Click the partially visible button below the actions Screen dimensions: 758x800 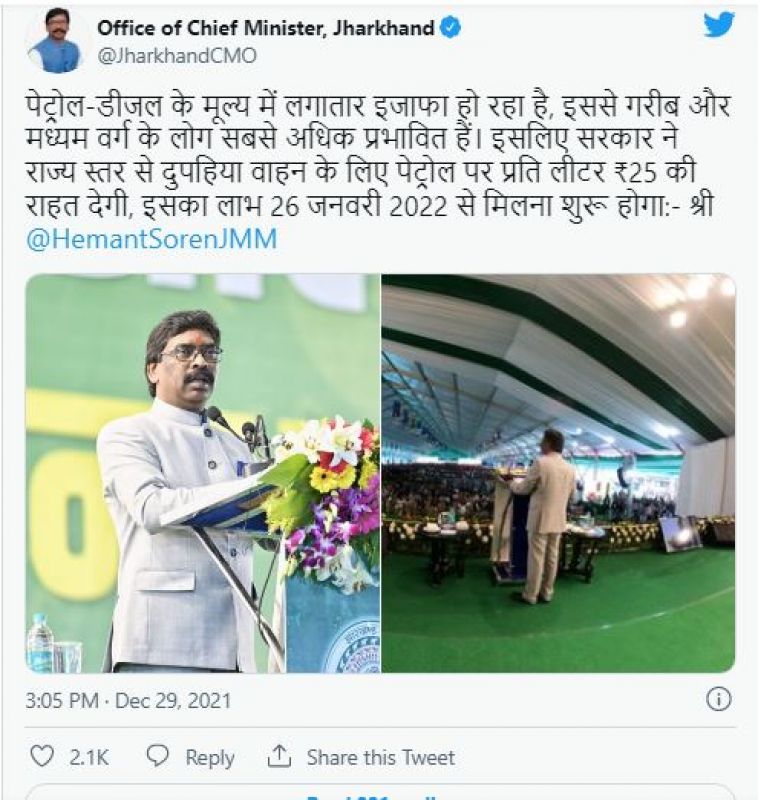coord(379,793)
